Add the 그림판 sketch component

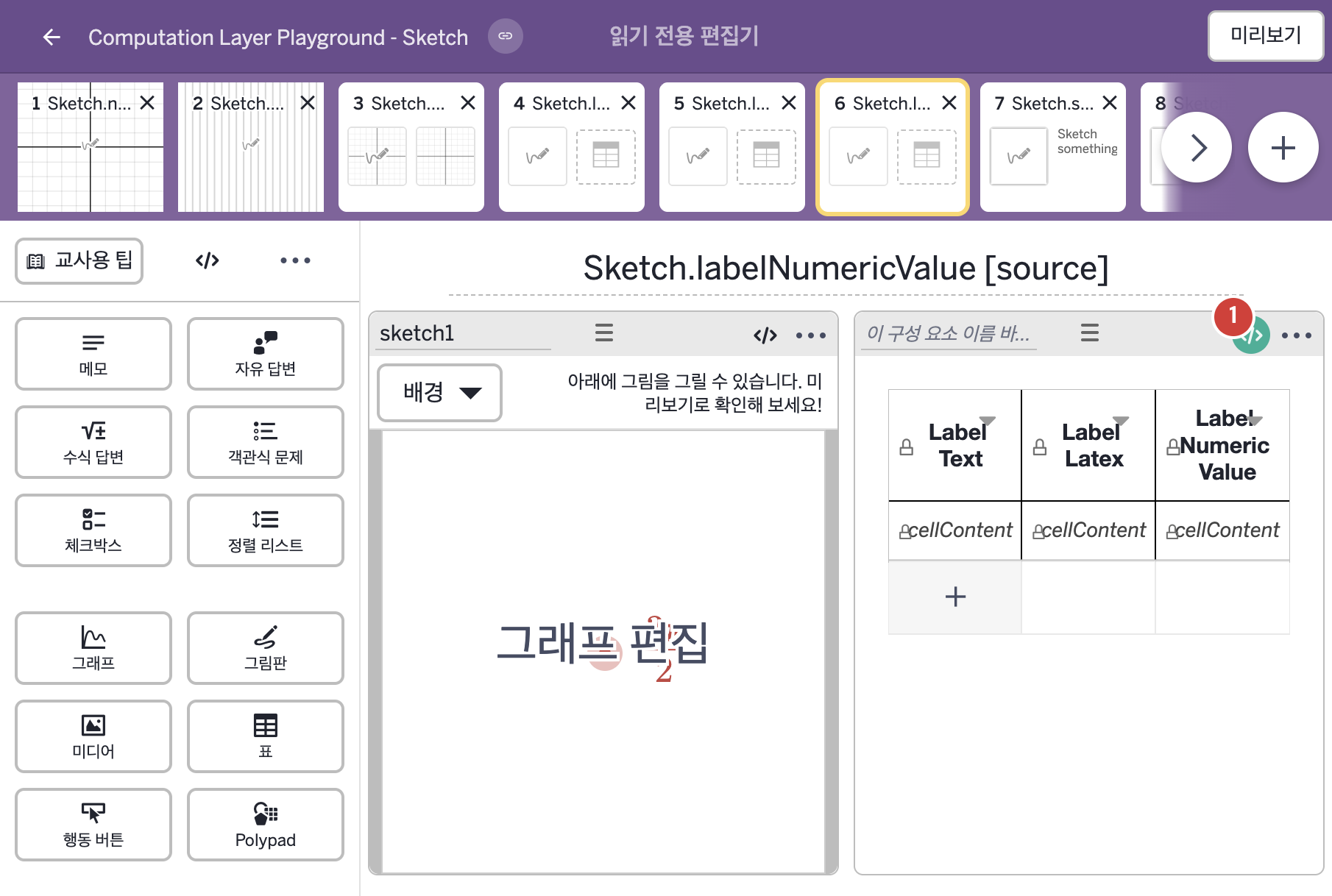[266, 648]
